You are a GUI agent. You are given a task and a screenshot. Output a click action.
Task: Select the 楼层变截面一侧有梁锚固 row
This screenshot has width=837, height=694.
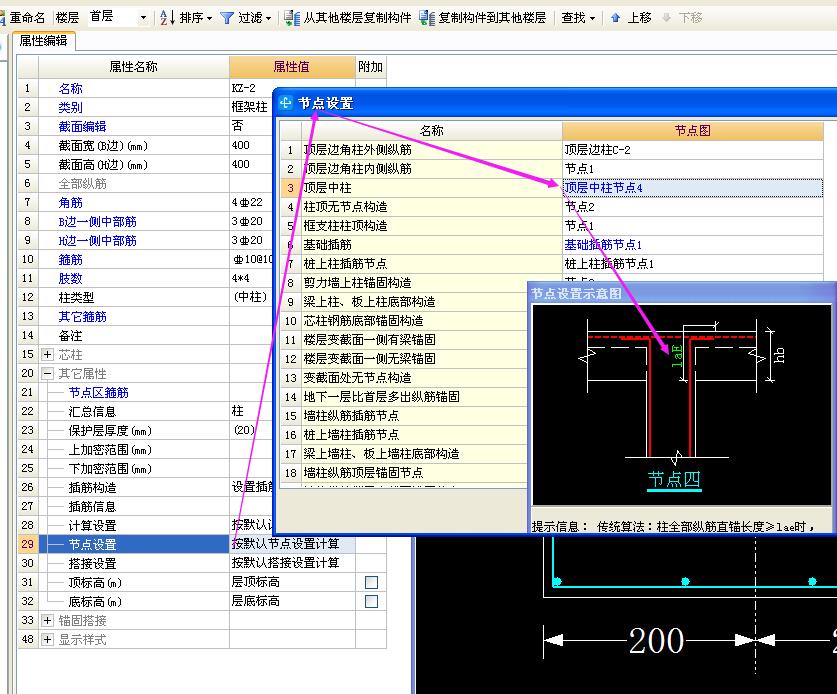pyautogui.click(x=404, y=340)
